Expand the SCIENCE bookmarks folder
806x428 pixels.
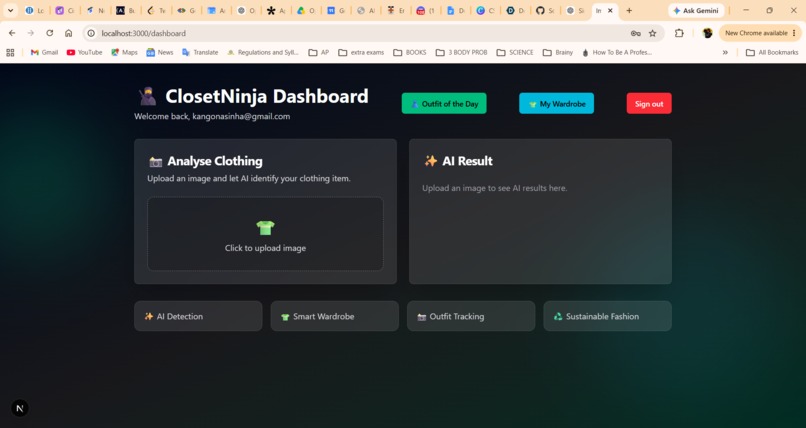click(x=515, y=52)
